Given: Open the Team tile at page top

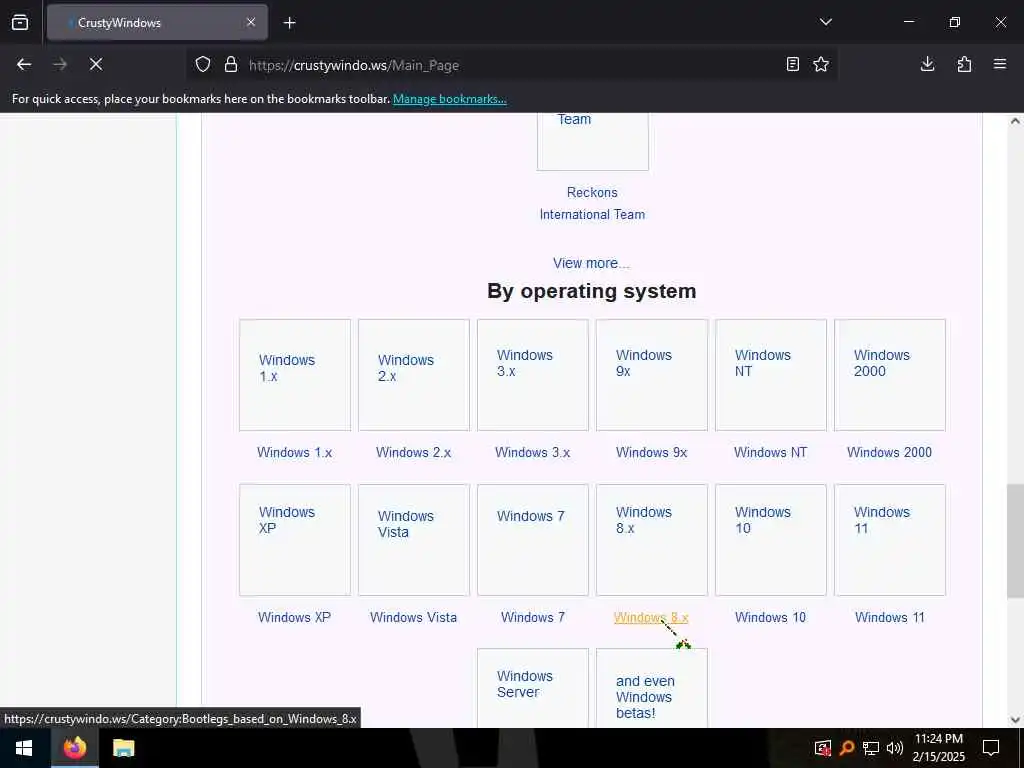Looking at the screenshot, I should pyautogui.click(x=593, y=141).
